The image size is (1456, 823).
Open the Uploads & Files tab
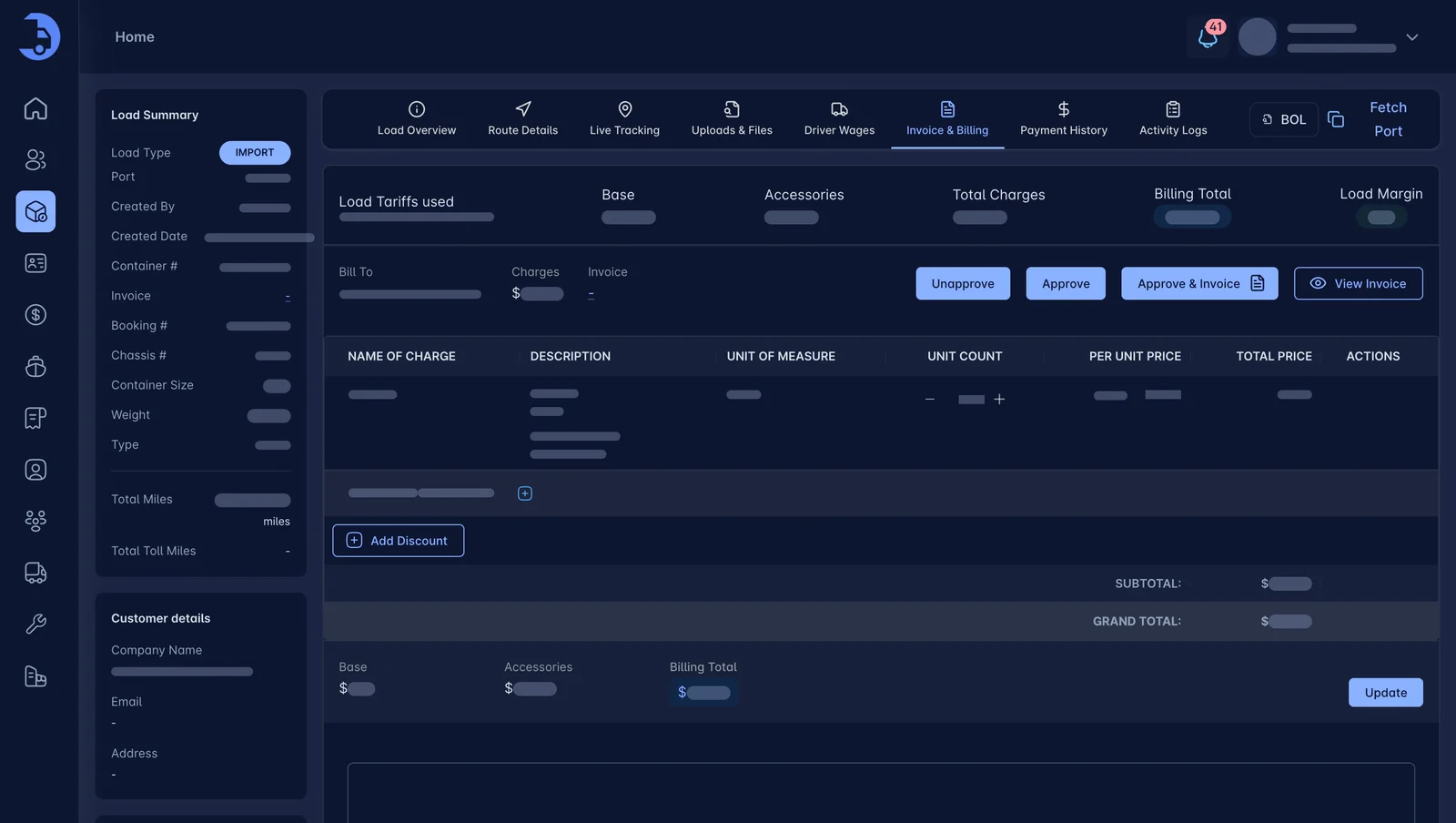coord(732,119)
